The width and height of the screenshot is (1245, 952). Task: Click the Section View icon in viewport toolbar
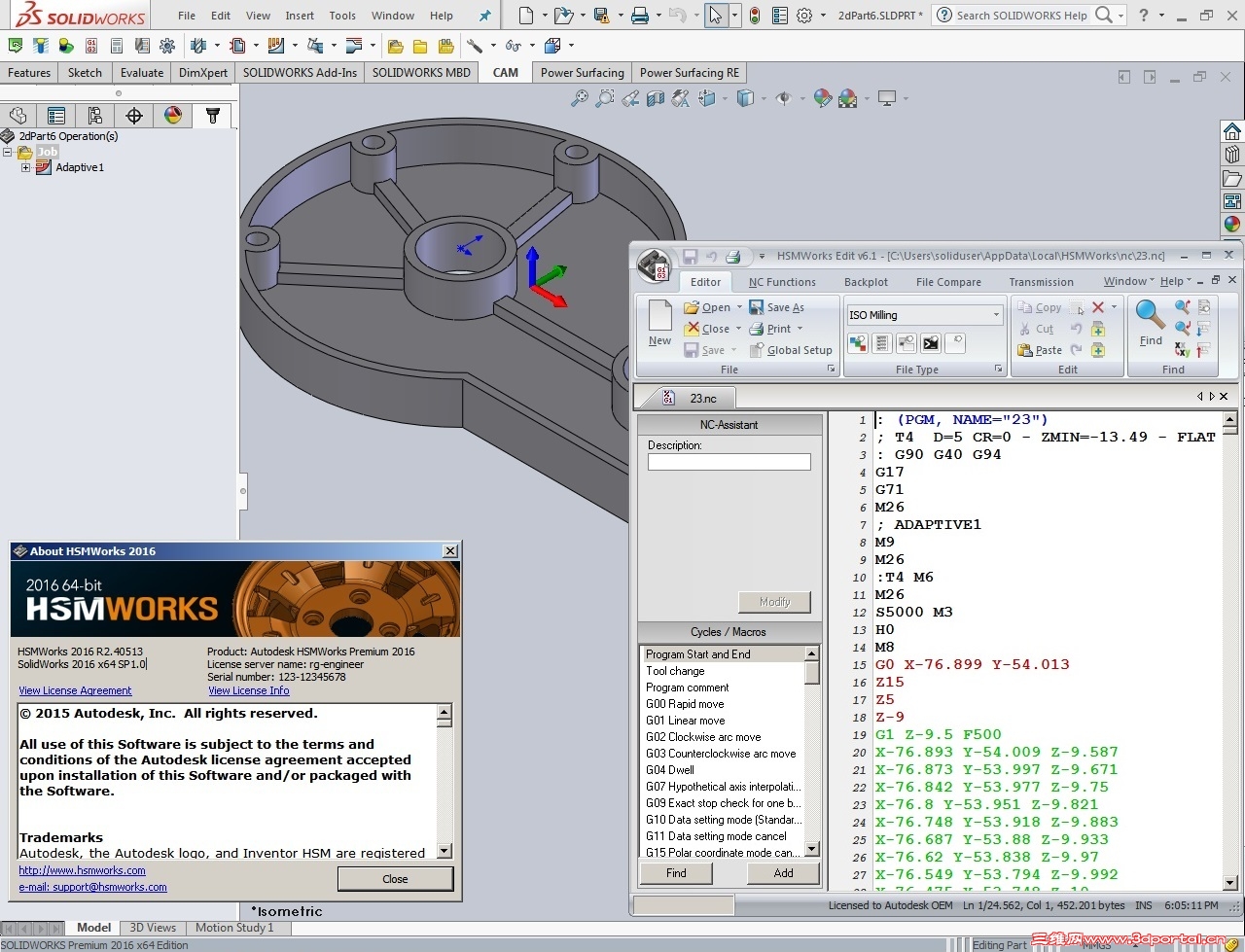click(656, 98)
